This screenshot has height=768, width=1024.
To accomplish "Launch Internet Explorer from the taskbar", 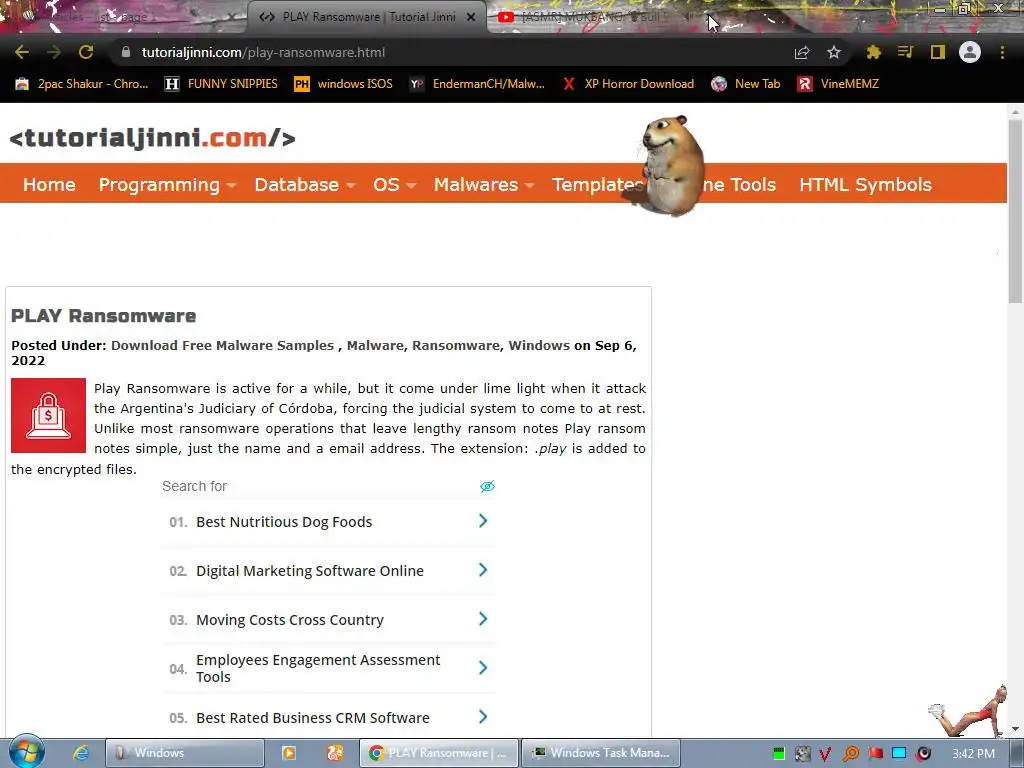I will [x=81, y=753].
